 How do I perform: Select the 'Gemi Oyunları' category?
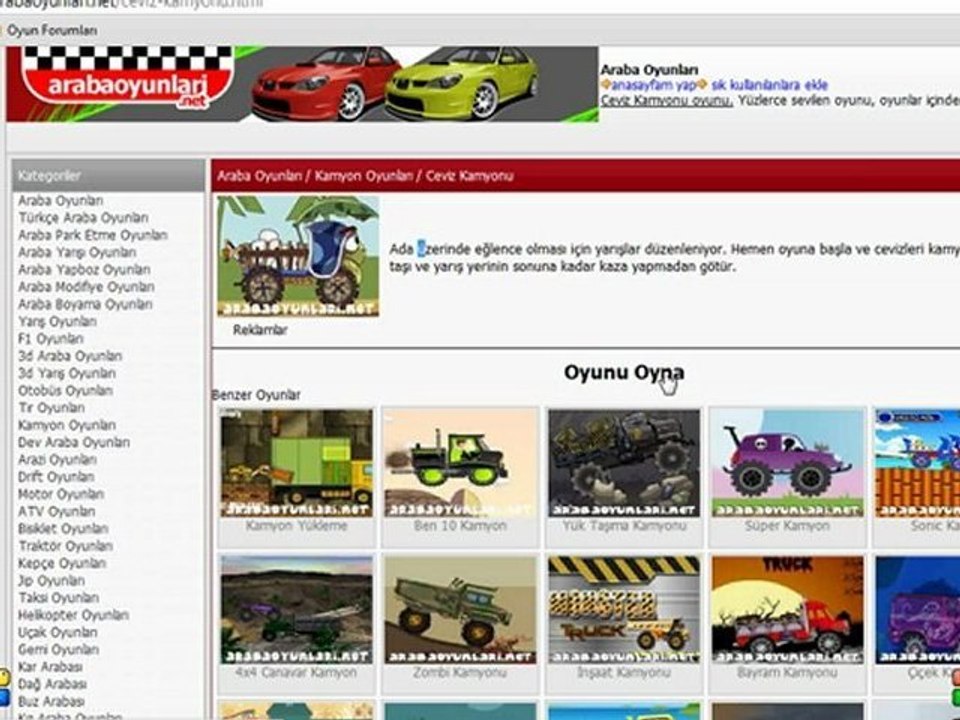tap(58, 649)
